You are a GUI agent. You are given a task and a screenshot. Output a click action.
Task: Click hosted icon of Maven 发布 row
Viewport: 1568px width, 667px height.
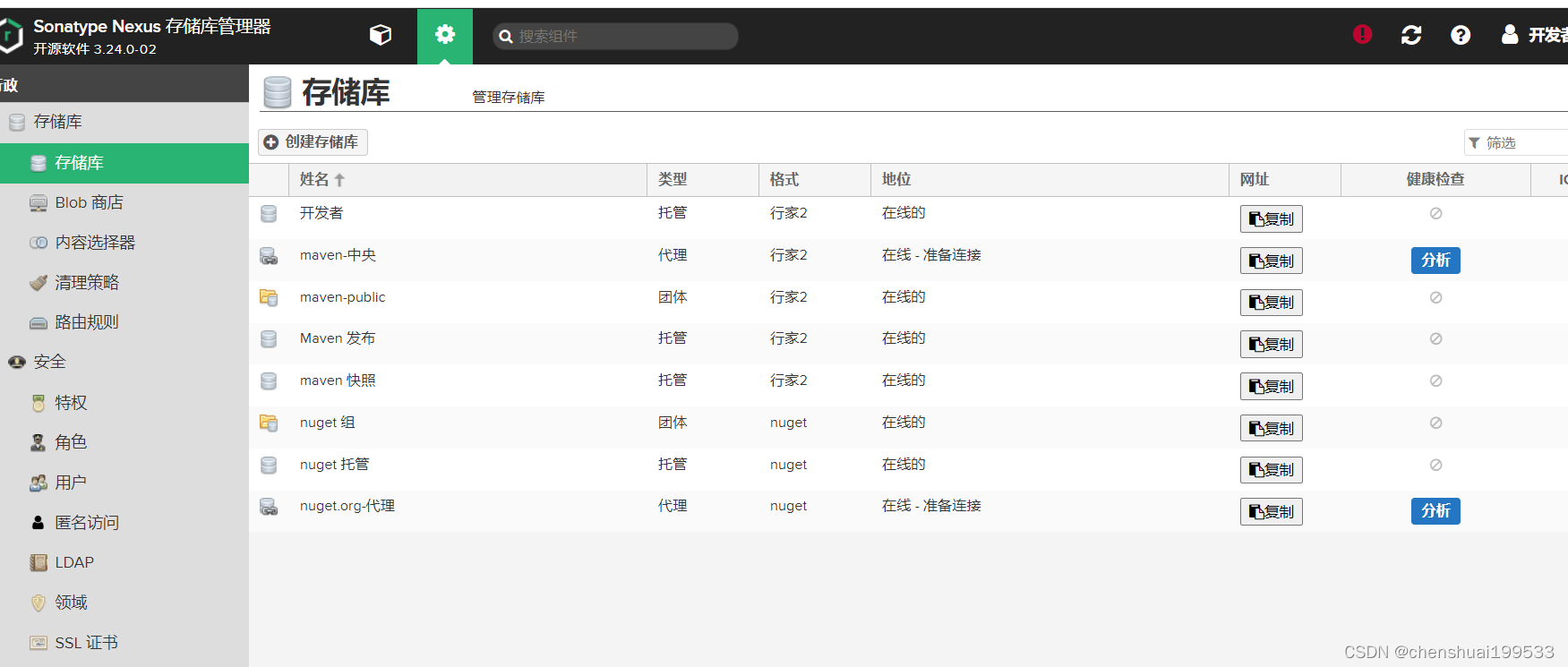[x=269, y=339]
